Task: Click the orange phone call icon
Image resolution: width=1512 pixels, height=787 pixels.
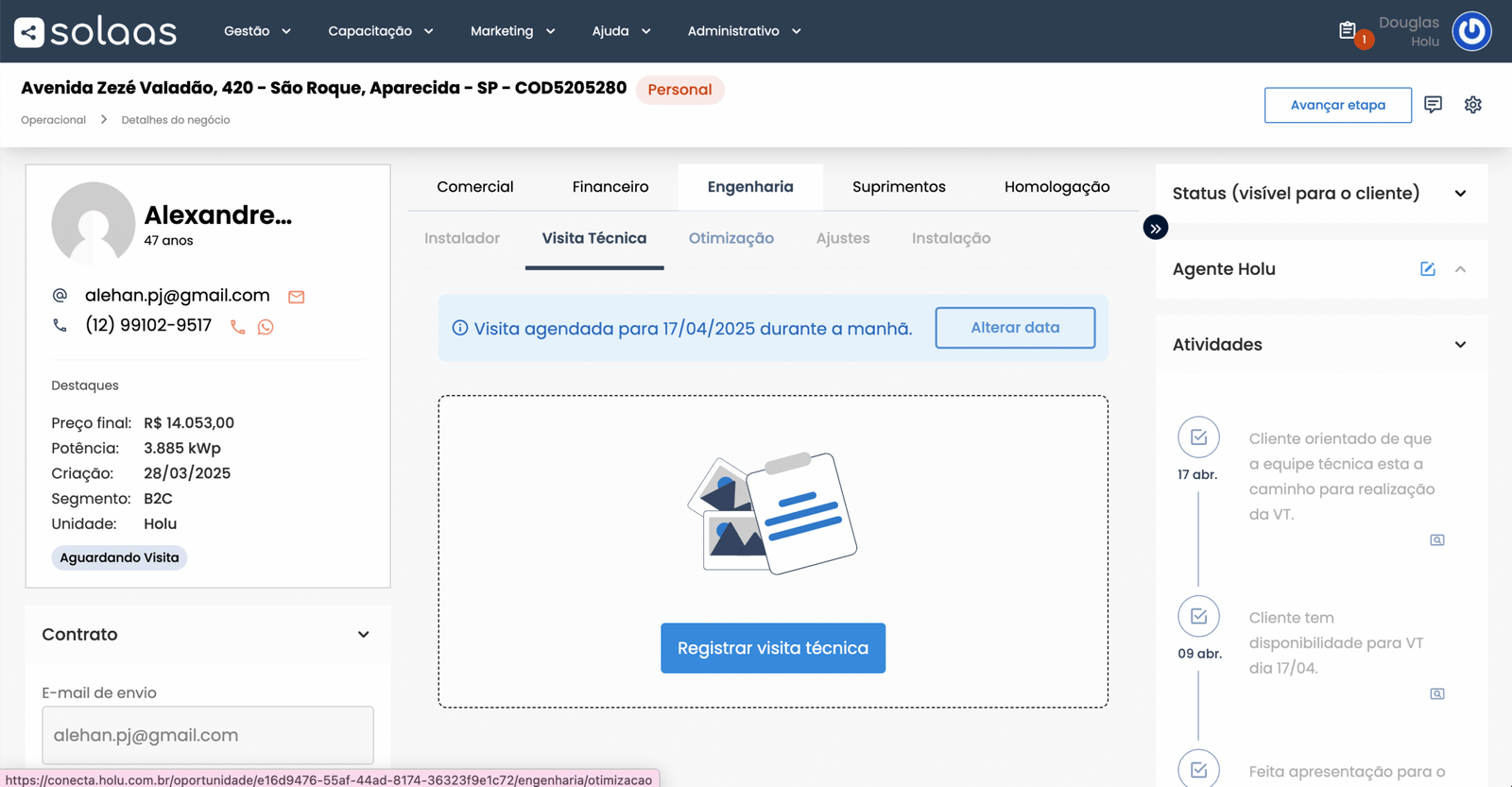Action: tap(238, 327)
